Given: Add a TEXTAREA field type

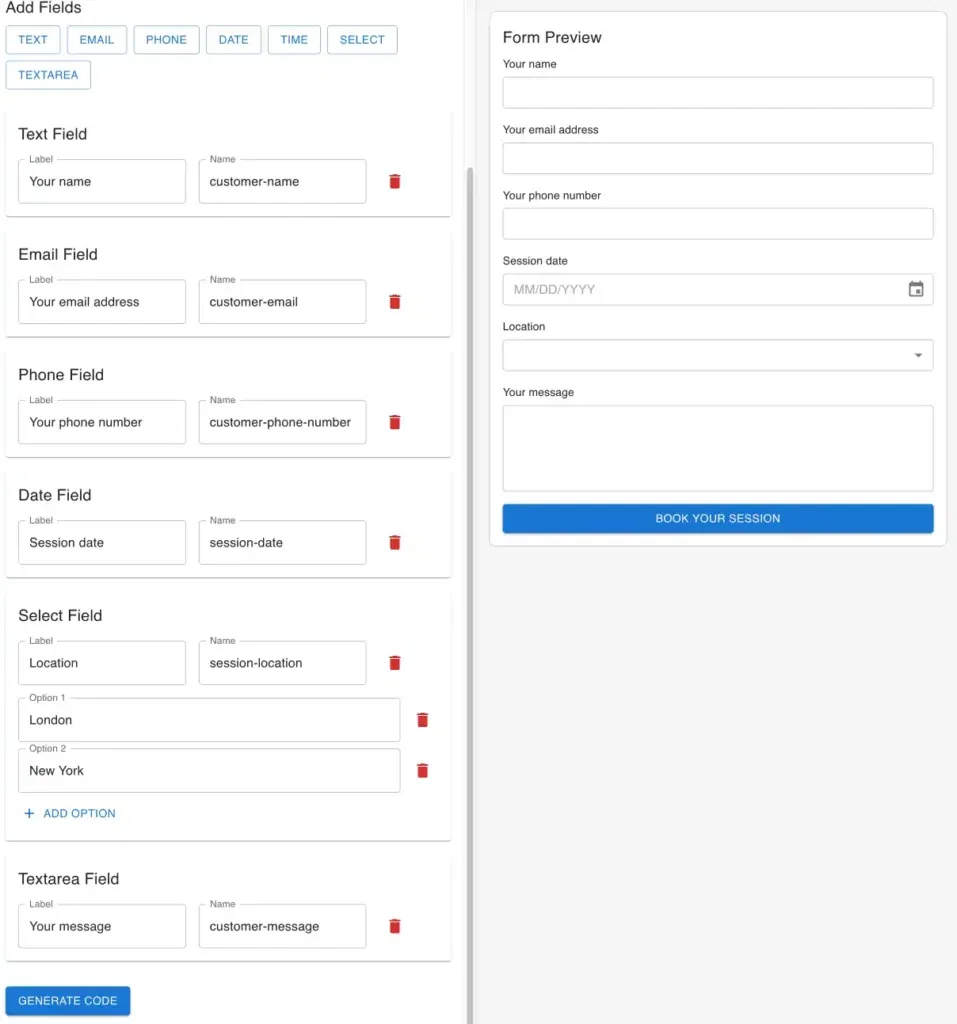Looking at the screenshot, I should 48,75.
